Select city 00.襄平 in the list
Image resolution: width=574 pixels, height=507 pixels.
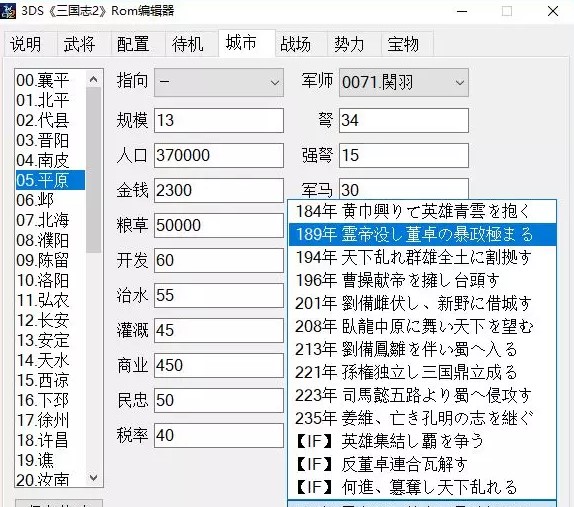coord(50,80)
